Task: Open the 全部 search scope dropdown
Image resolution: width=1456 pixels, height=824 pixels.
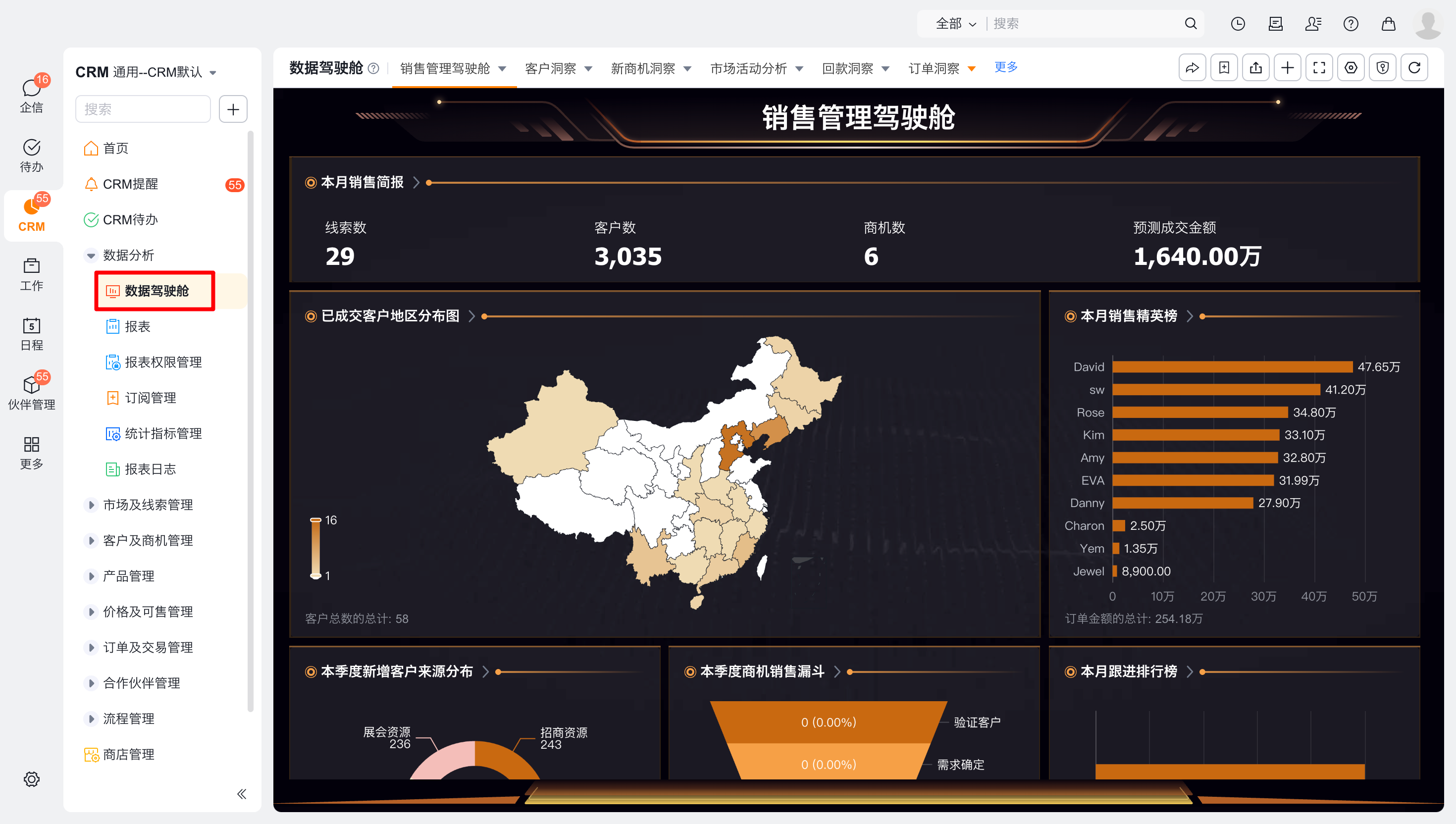Action: pos(955,24)
